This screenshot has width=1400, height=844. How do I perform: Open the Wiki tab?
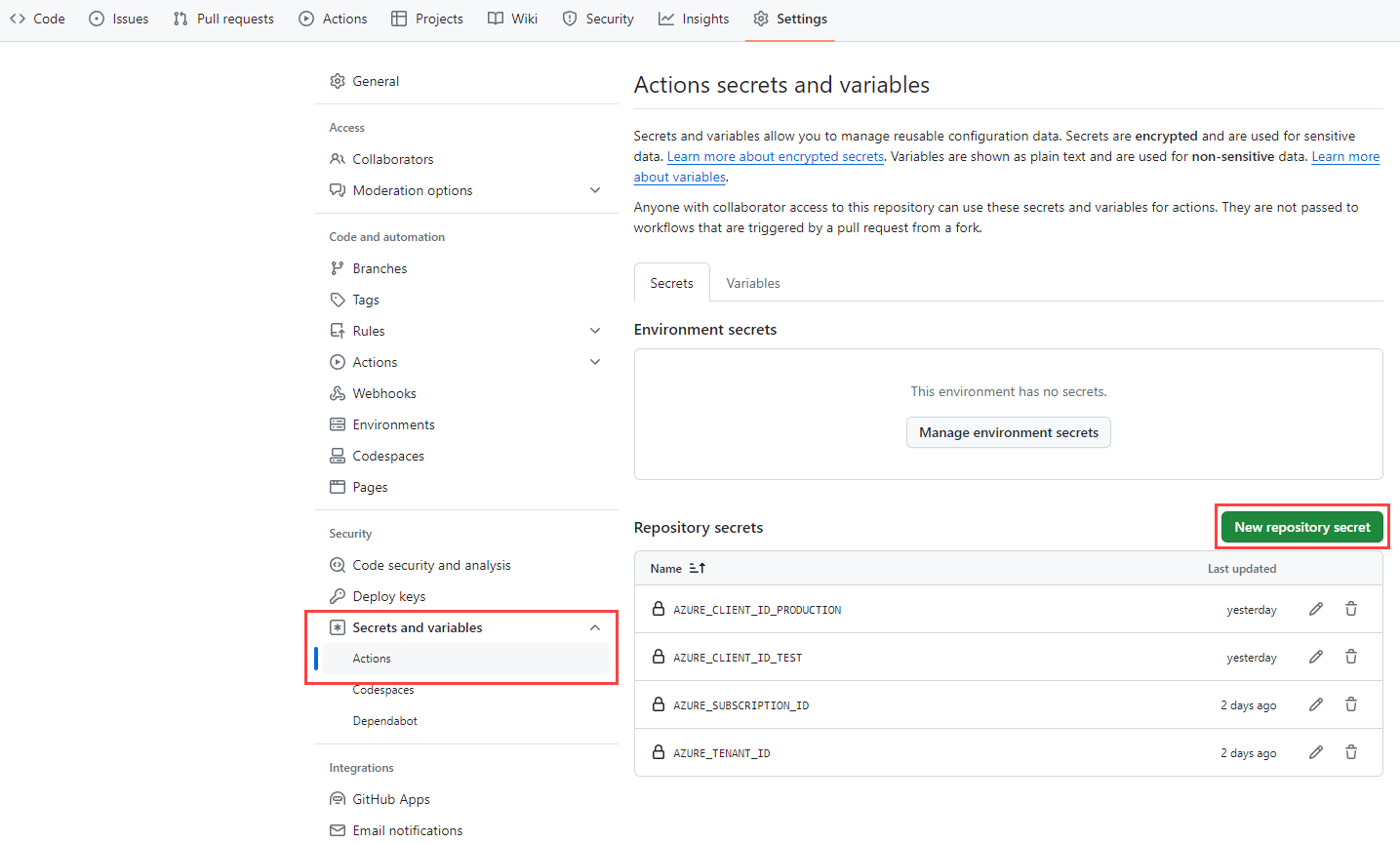point(513,19)
